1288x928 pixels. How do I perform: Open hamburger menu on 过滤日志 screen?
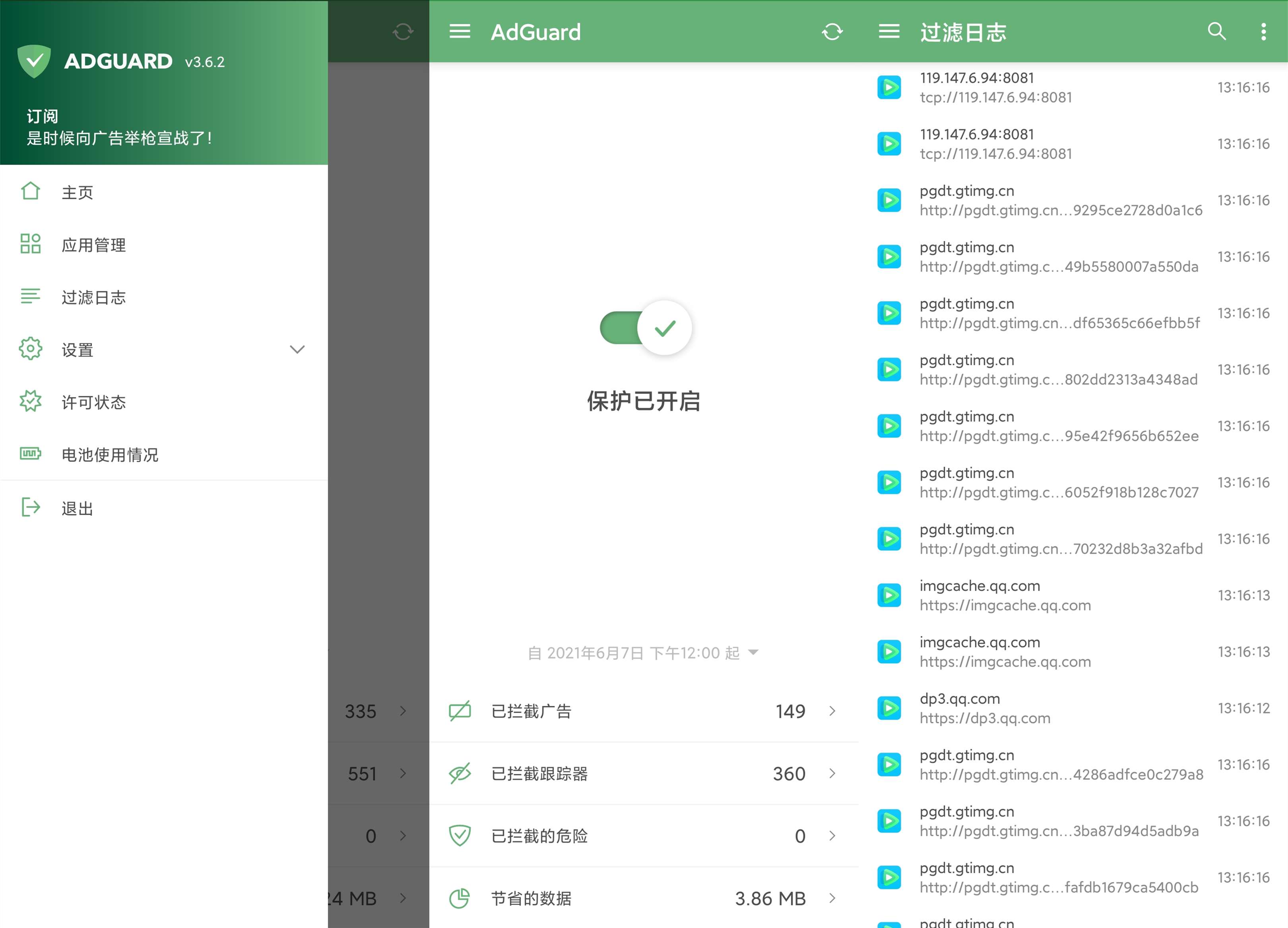(x=889, y=31)
